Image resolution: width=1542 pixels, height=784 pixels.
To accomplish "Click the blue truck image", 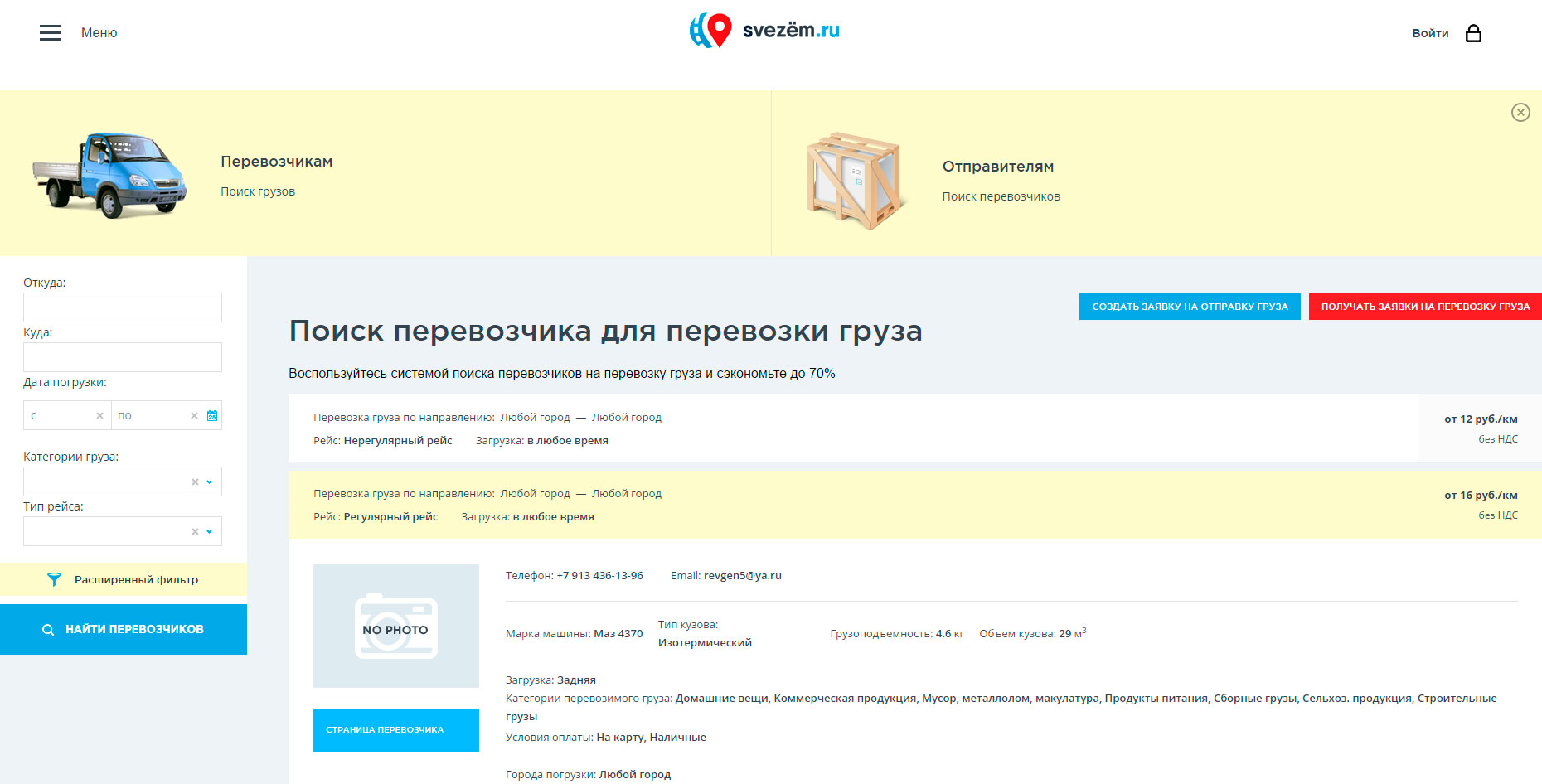I will coord(110,175).
